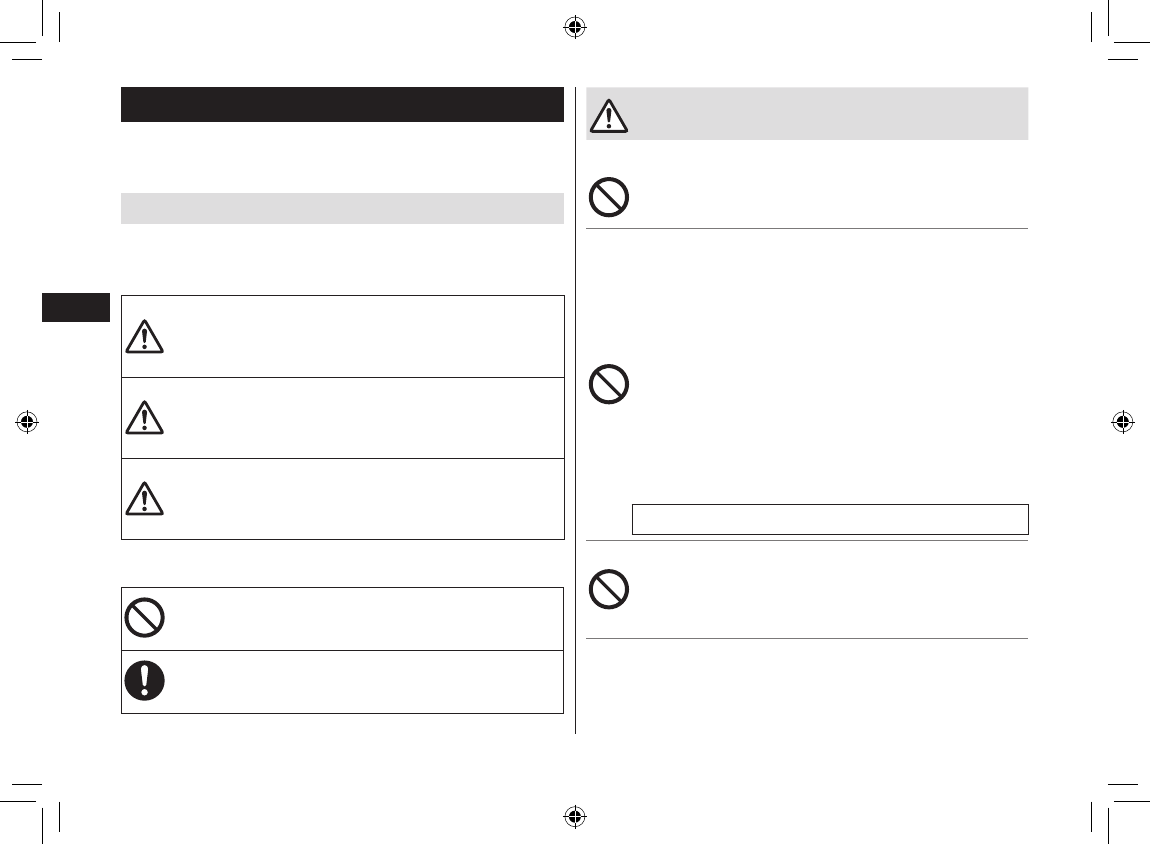Click inside the empty outlined box on the right page
The width and height of the screenshot is (1150, 844).
tap(830, 520)
